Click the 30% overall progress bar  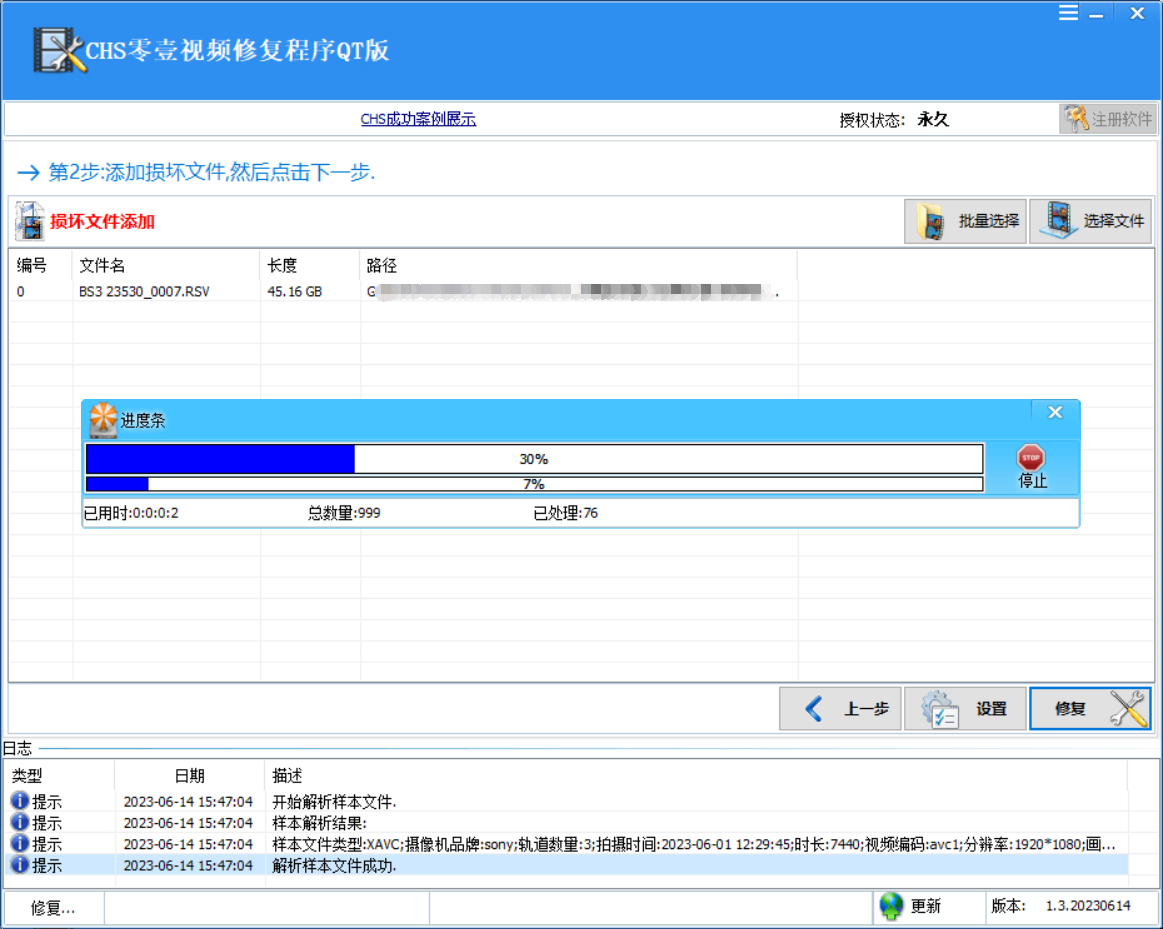click(x=535, y=459)
